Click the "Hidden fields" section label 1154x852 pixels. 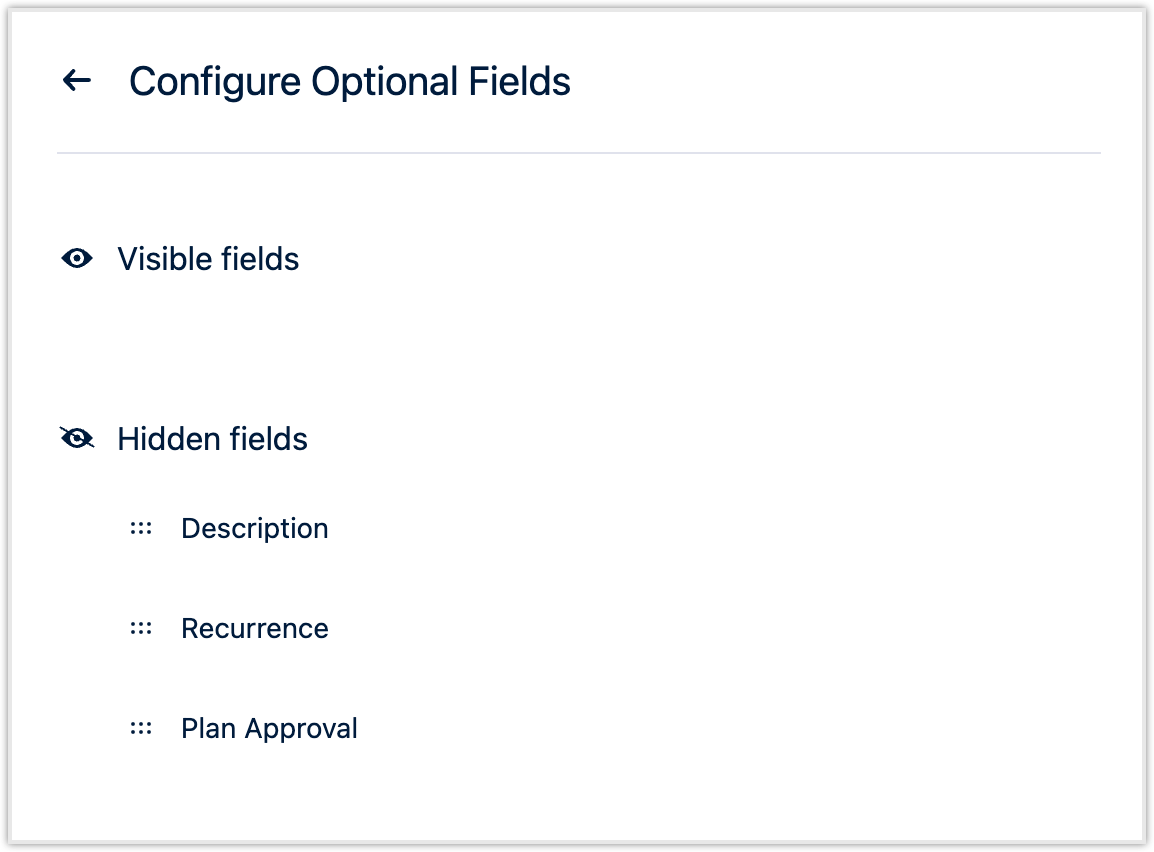pyautogui.click(x=212, y=439)
